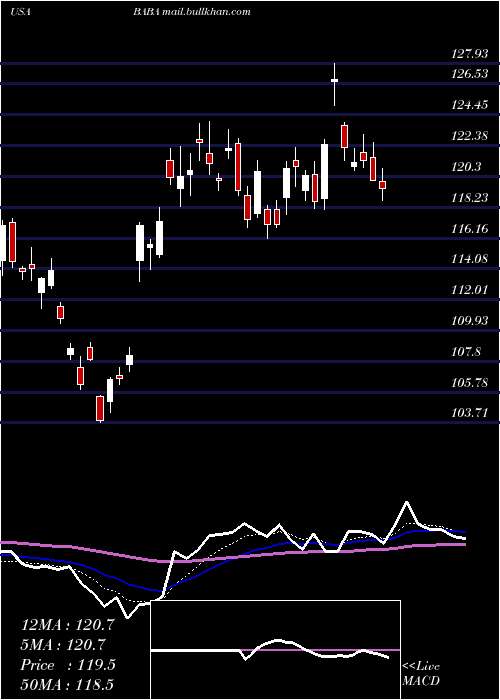Click the 120.3 price level label

pos(467,167)
